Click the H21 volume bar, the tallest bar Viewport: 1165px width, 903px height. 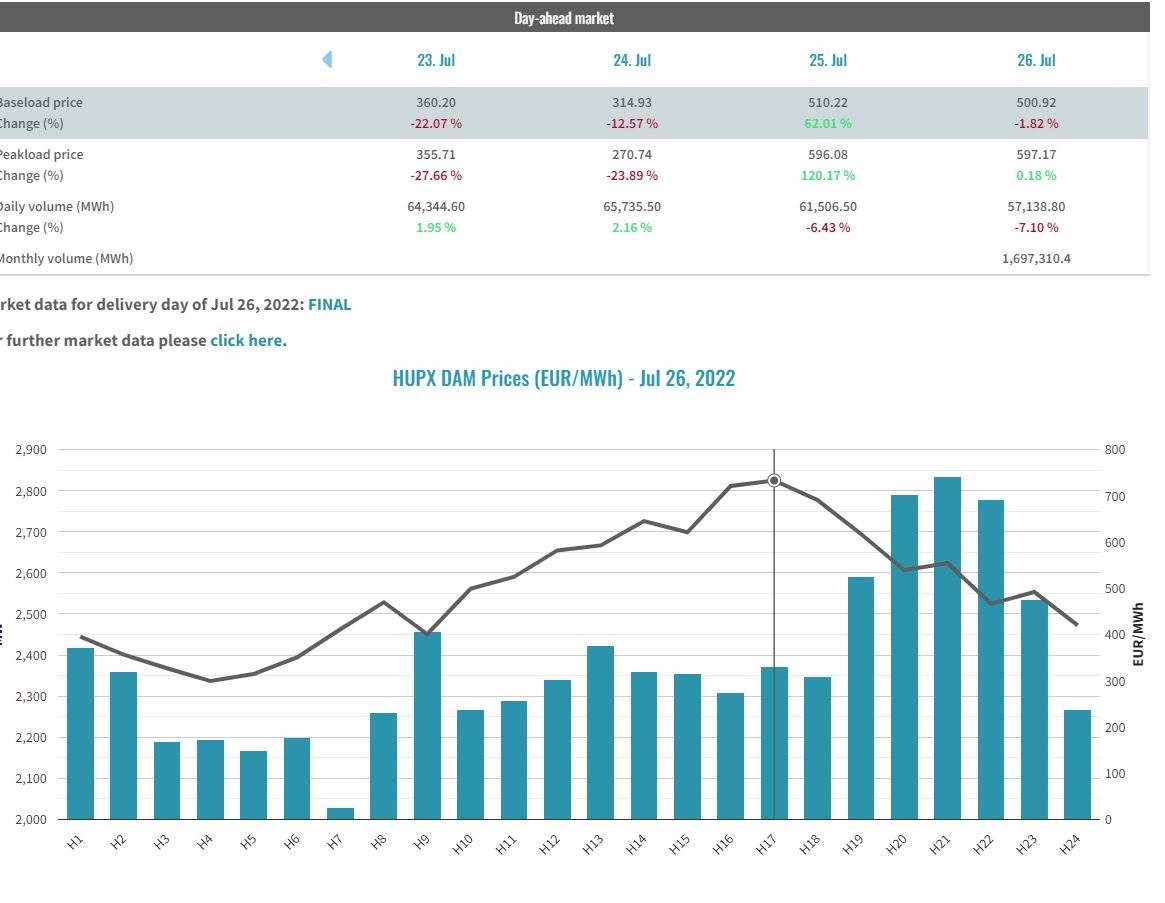click(947, 650)
